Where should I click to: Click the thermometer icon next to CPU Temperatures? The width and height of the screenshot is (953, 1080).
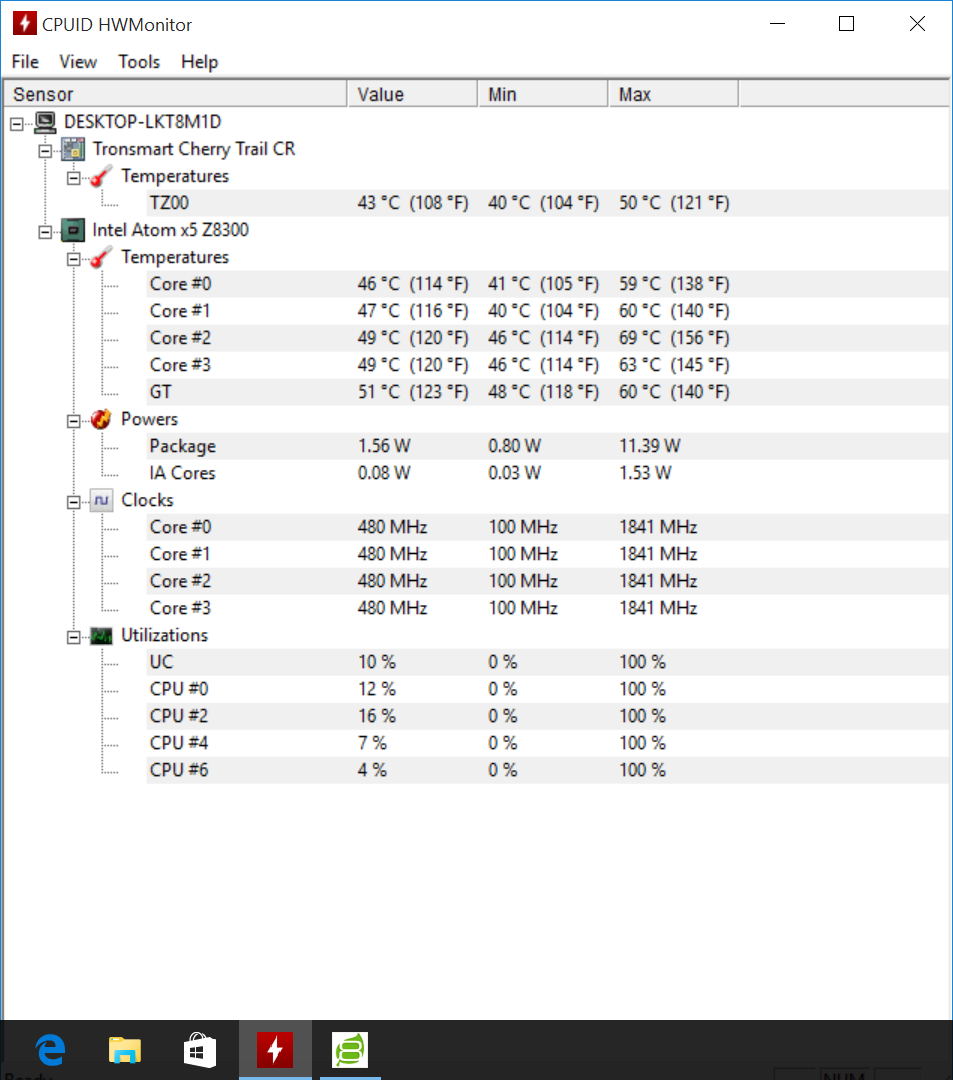99,256
